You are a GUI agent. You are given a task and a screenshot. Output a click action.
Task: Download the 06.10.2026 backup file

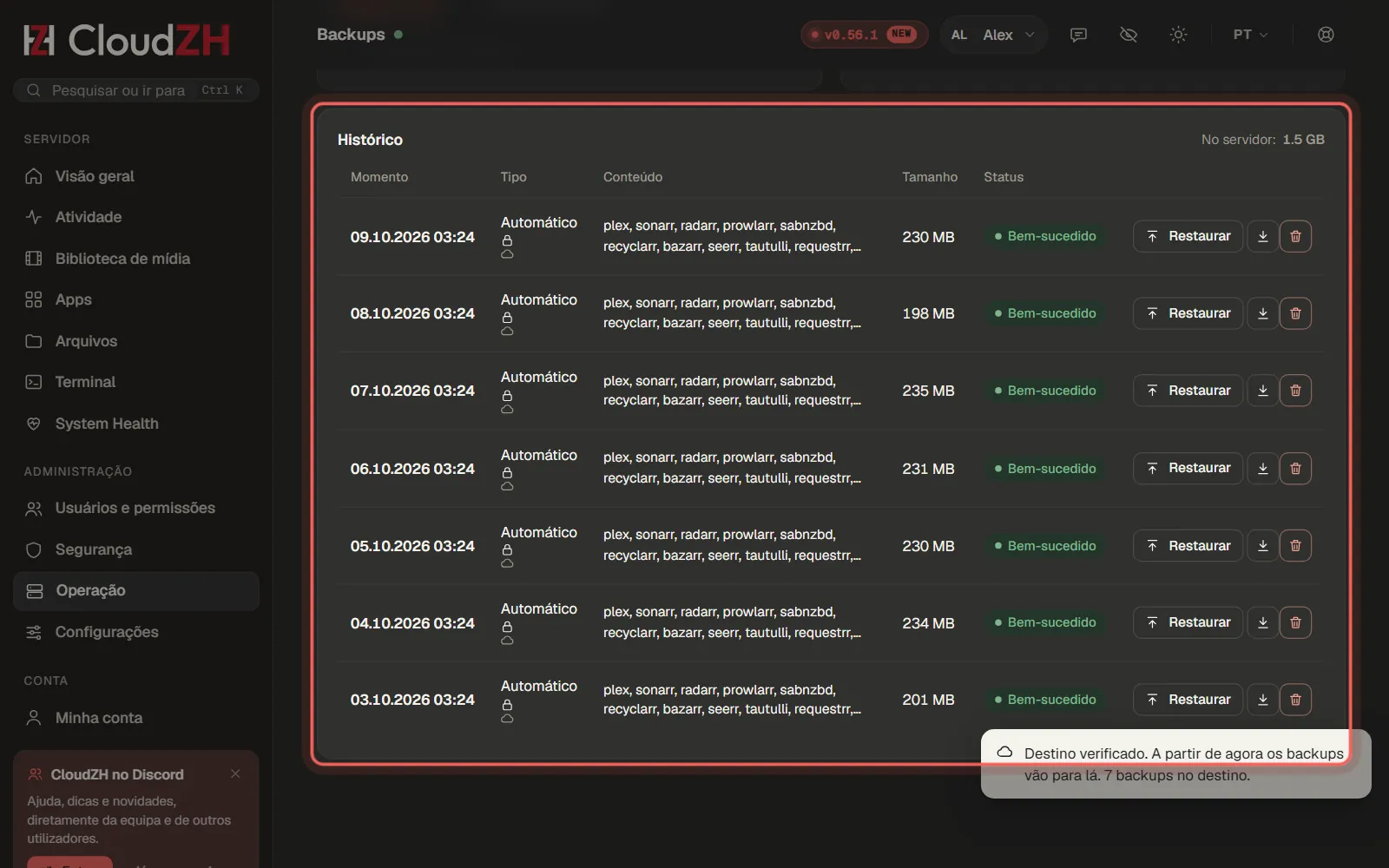(1263, 469)
